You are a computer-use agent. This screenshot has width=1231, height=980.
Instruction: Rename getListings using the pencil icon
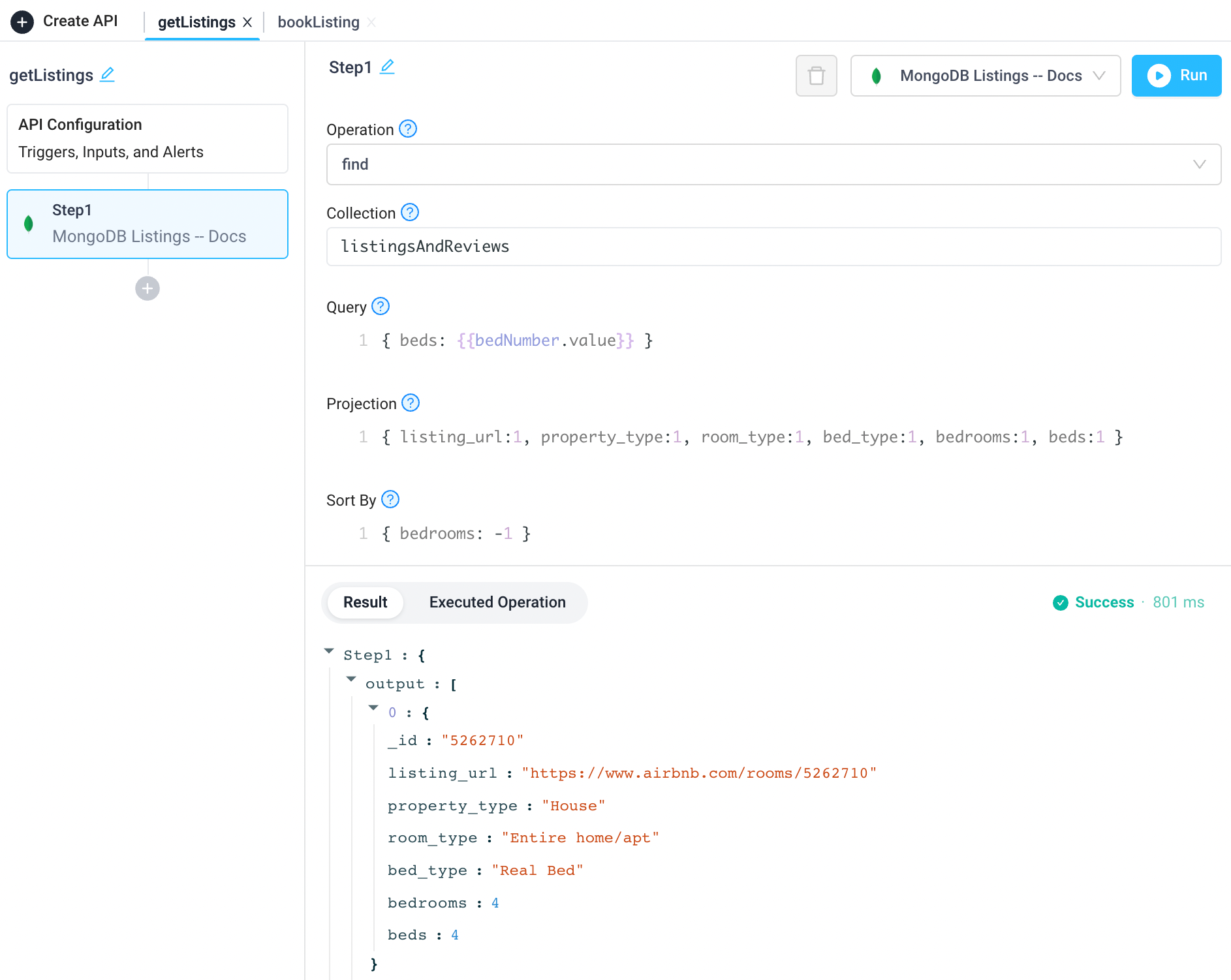coord(107,75)
